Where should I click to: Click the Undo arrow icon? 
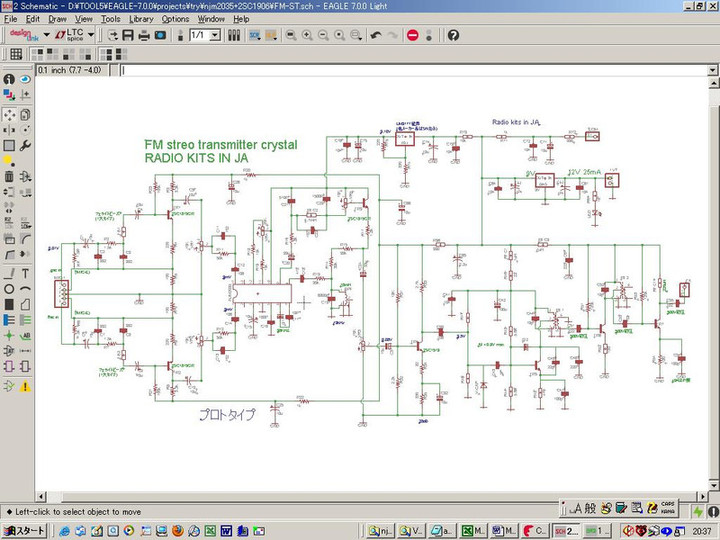376,35
